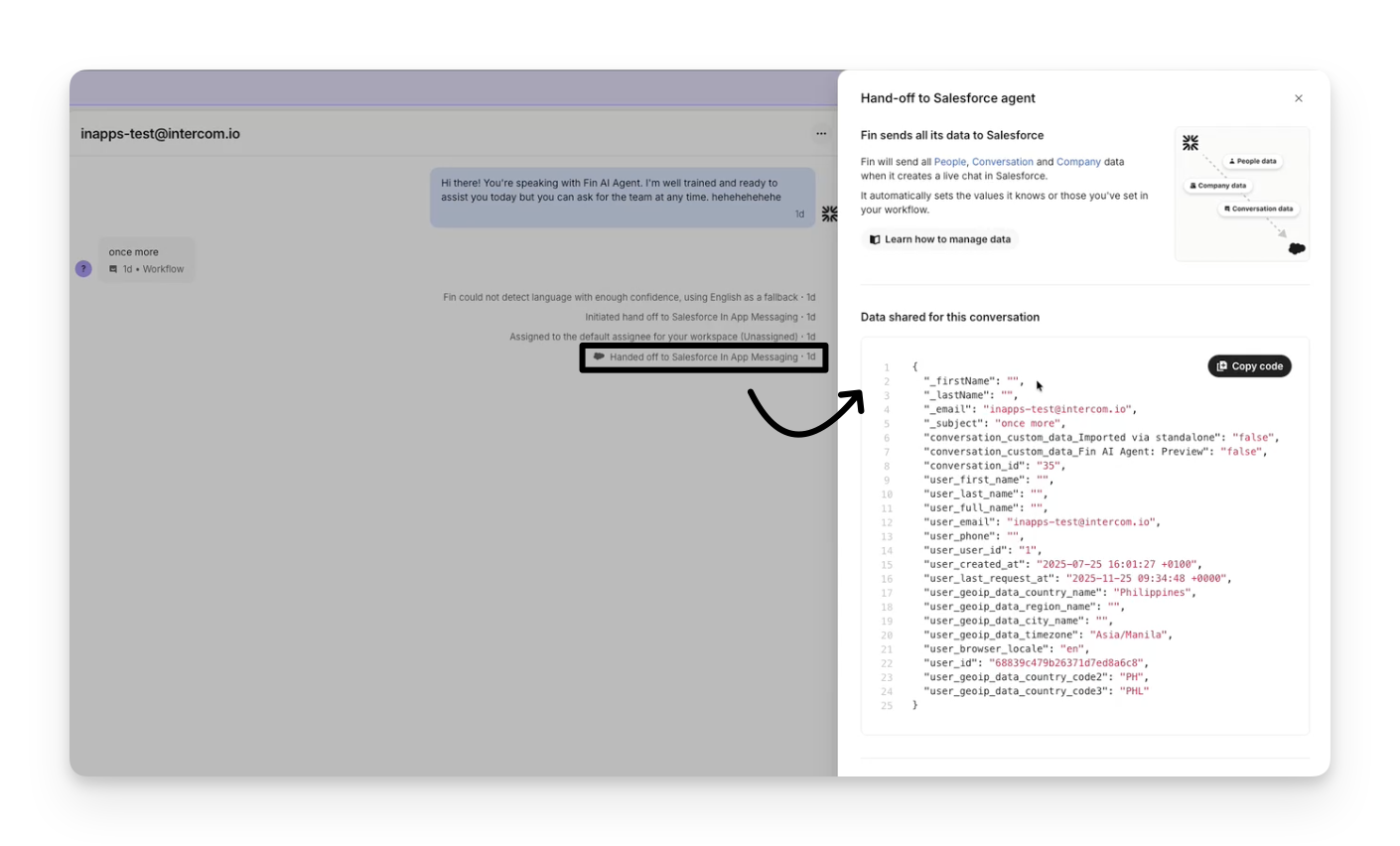Open the People data link

point(949,162)
